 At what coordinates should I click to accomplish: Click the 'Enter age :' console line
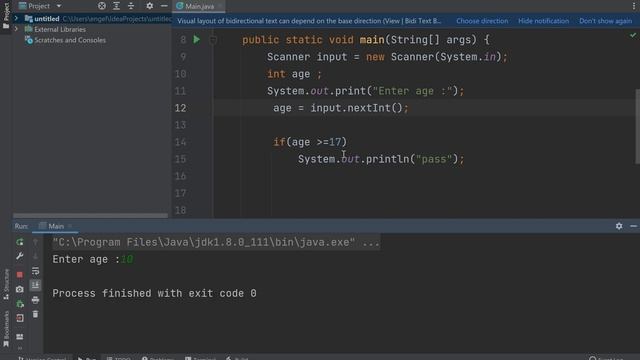coord(92,259)
